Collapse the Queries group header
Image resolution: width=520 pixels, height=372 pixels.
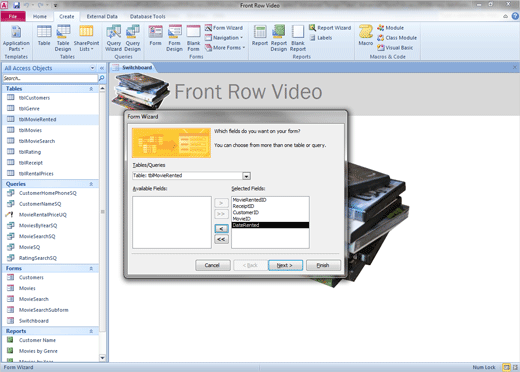point(91,184)
